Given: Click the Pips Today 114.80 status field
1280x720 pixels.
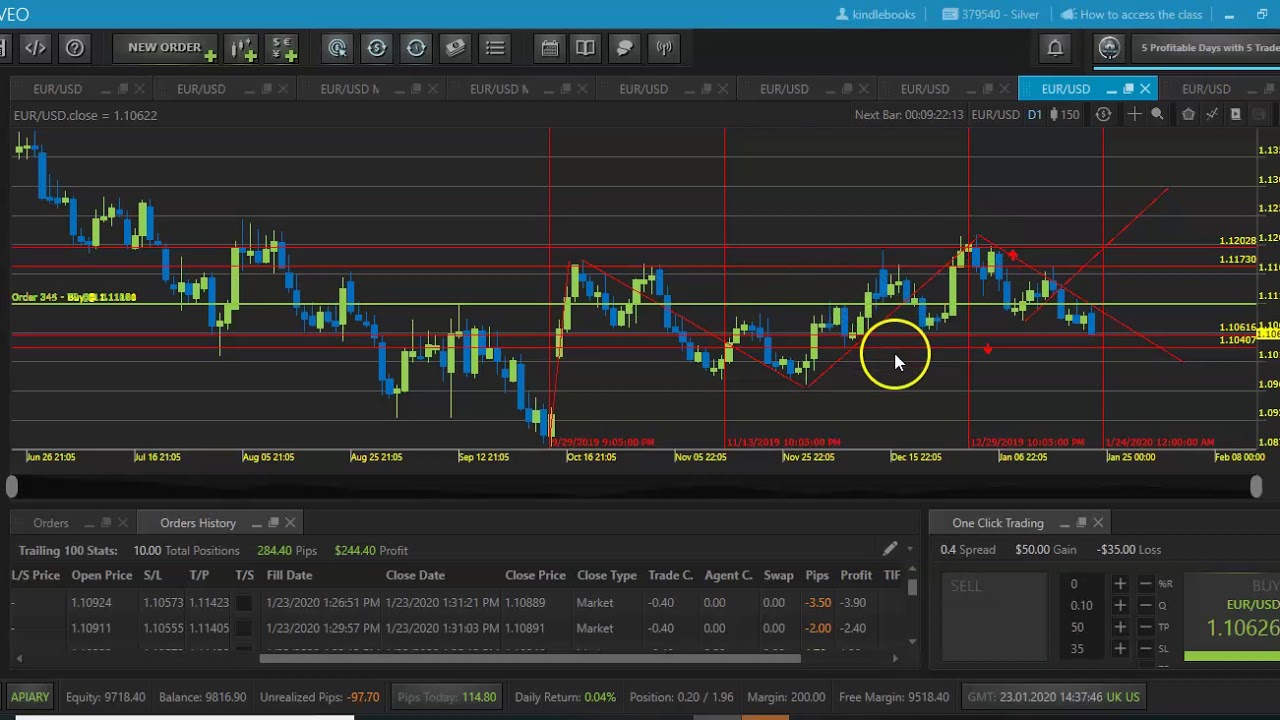Looking at the screenshot, I should (x=446, y=697).
